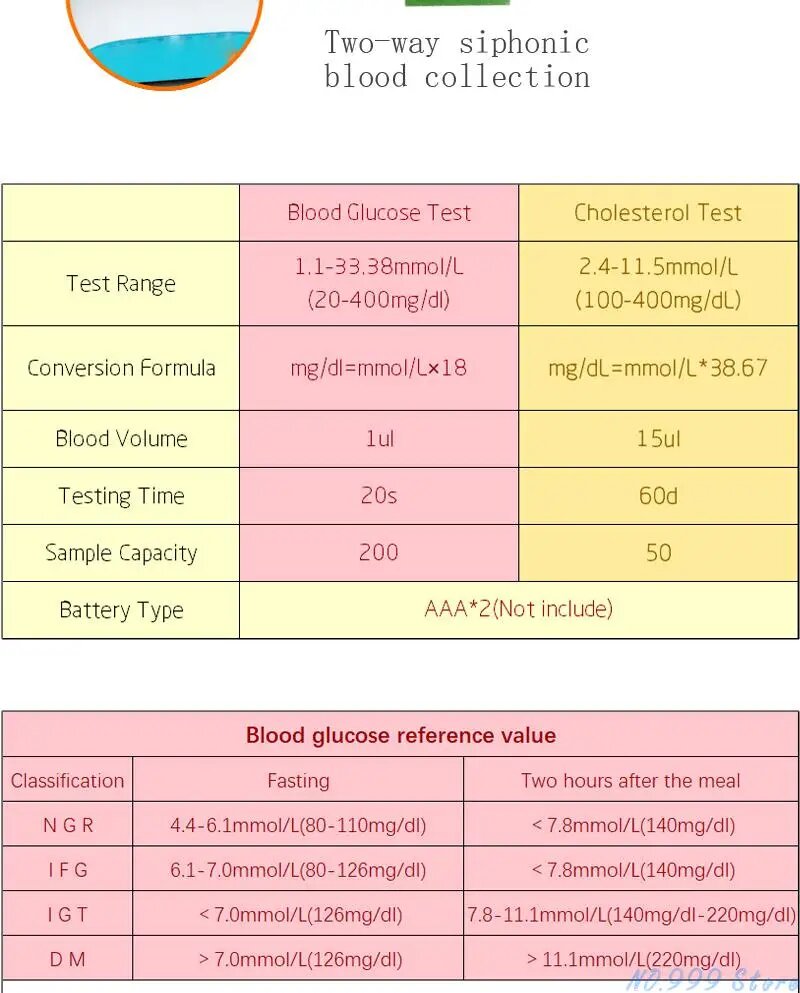Select the AAA*2(Not include) battery cell
This screenshot has width=800, height=993.
click(x=518, y=609)
